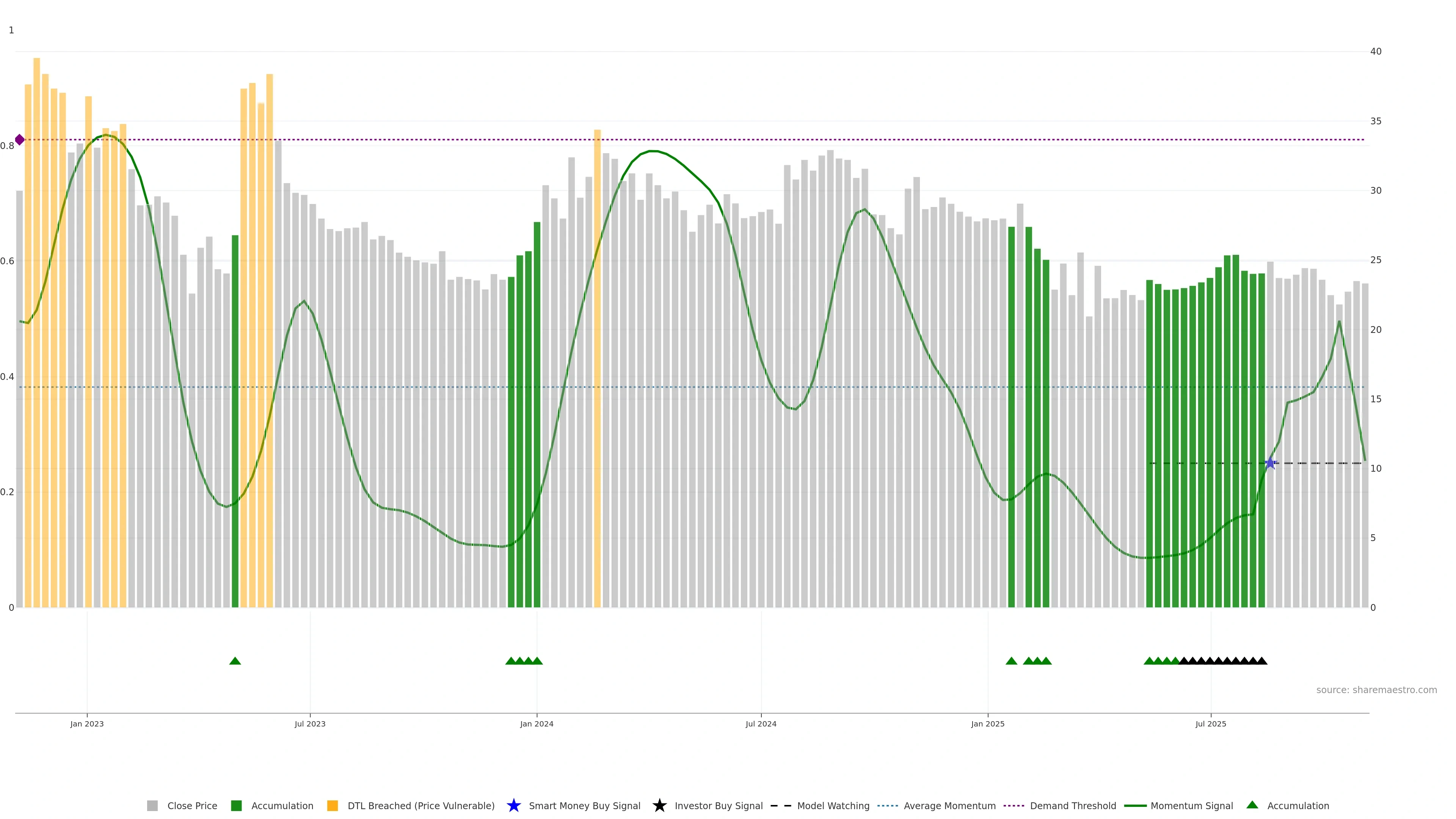The width and height of the screenshot is (1456, 819).
Task: Click the Smart Money Buy Signal star icon
Action: 513,805
